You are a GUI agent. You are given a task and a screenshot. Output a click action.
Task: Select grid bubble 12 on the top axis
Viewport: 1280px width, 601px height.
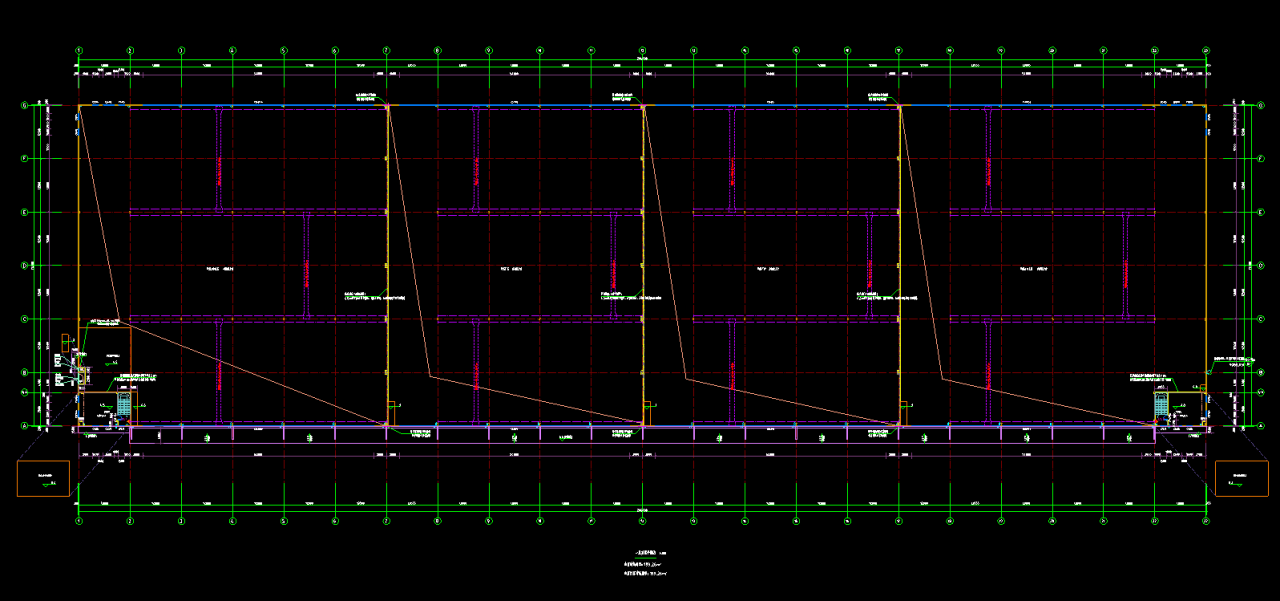(x=642, y=49)
